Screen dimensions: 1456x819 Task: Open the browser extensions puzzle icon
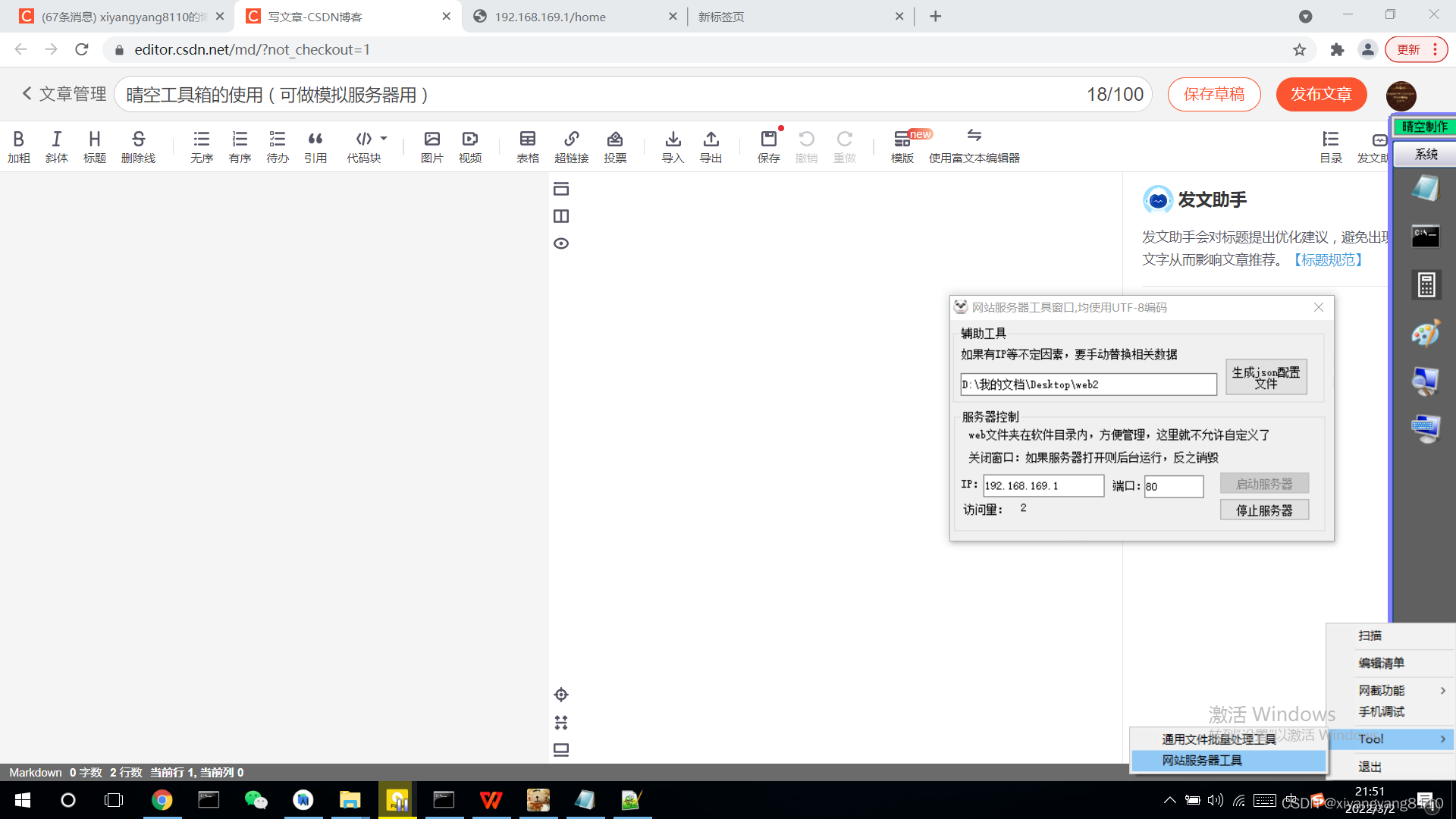coord(1337,50)
